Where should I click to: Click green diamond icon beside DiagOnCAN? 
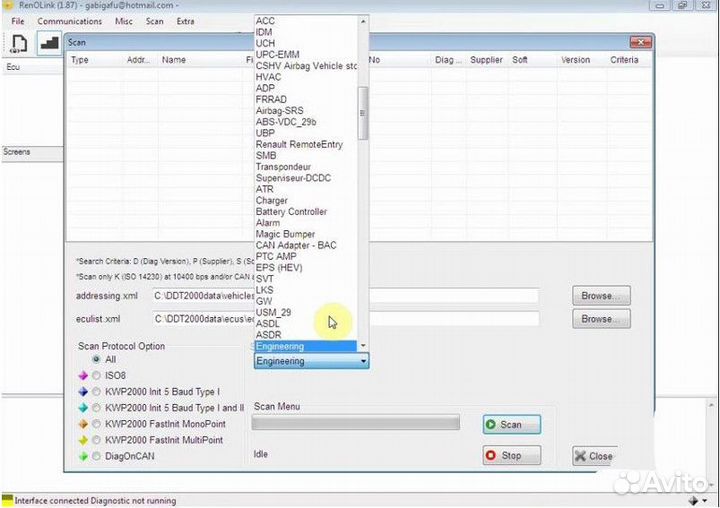(83, 456)
